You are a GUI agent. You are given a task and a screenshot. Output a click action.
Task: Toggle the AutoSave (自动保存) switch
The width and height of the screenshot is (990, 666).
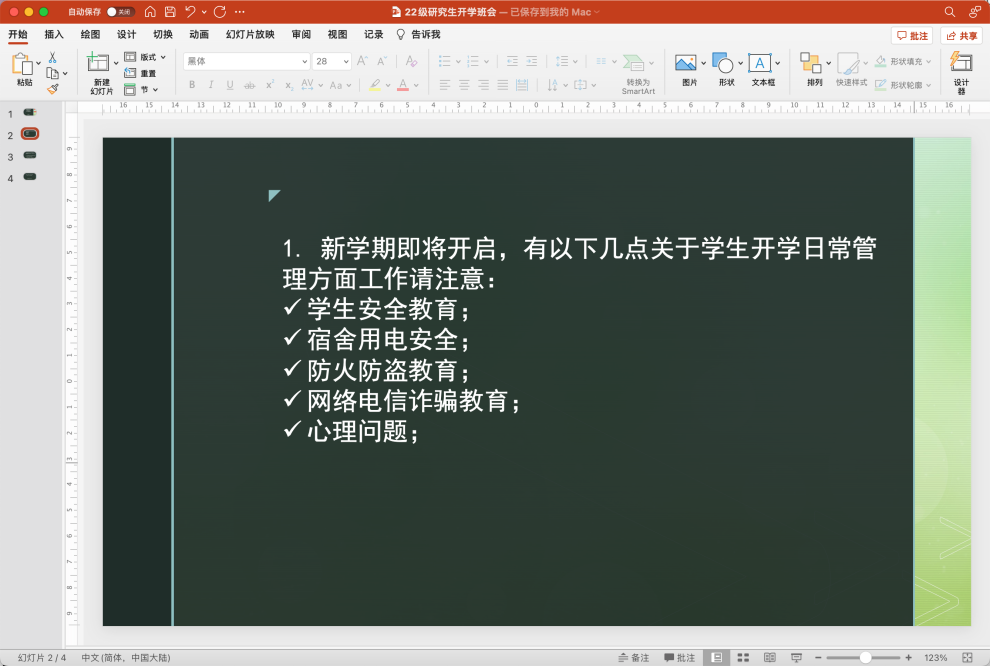[x=120, y=12]
